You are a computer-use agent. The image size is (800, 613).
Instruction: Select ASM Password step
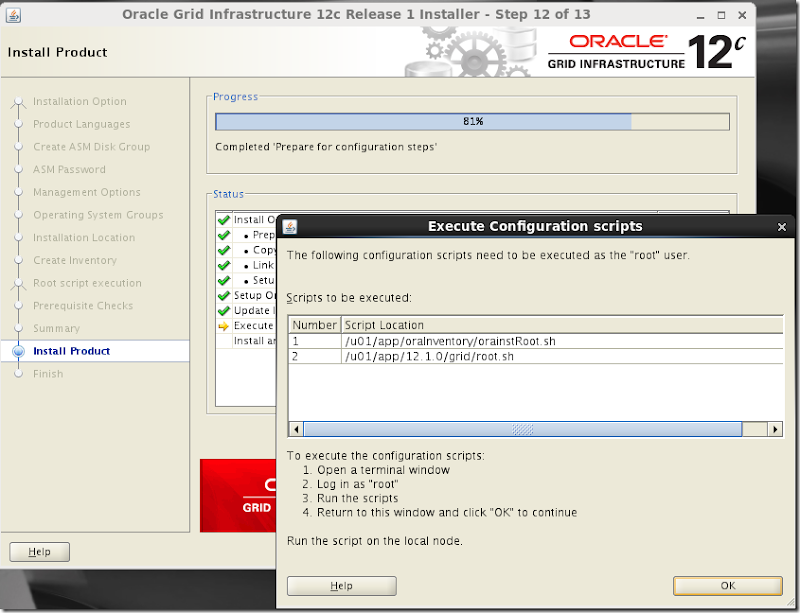click(69, 169)
